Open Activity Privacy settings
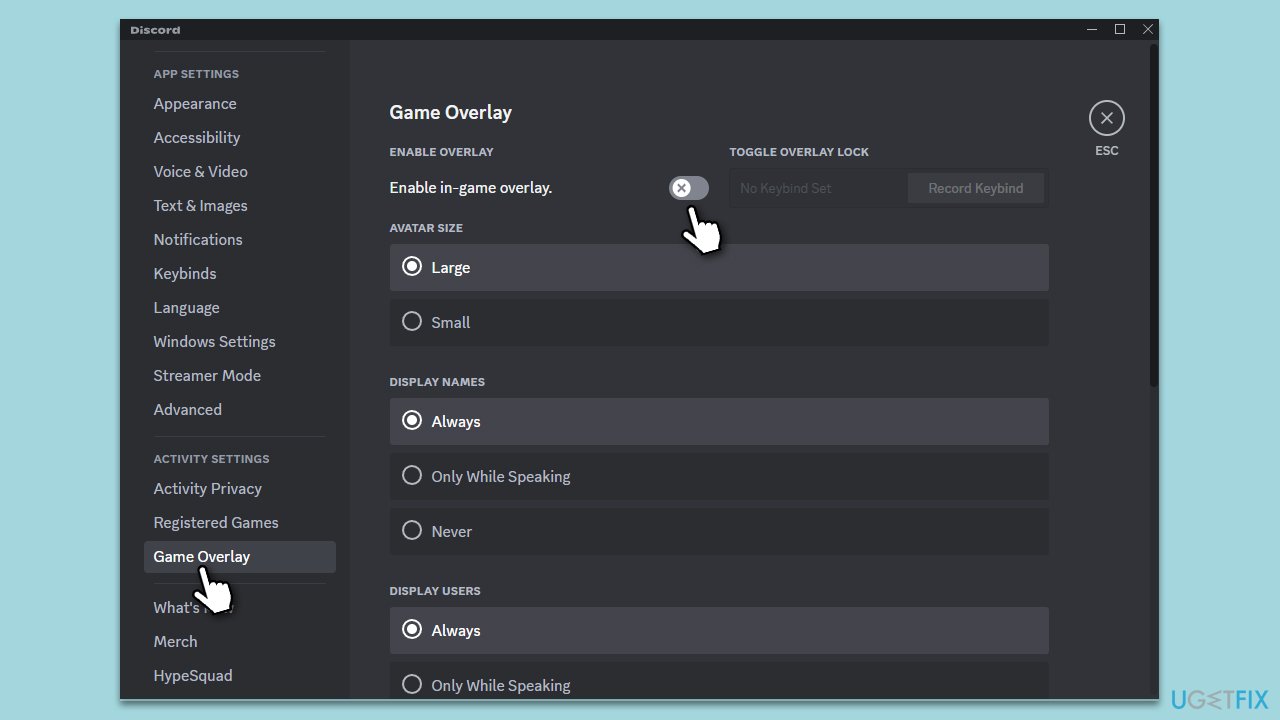1280x720 pixels. [x=208, y=489]
